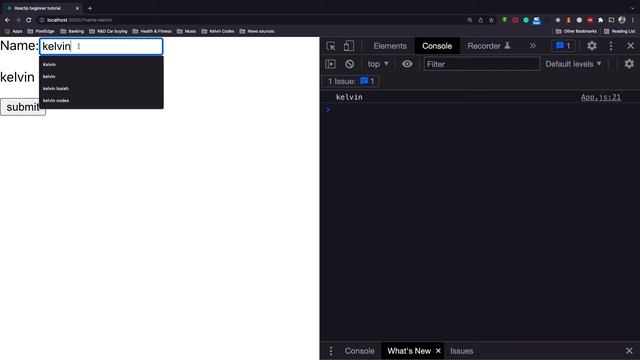Open a new browser tab

(x=90, y=8)
